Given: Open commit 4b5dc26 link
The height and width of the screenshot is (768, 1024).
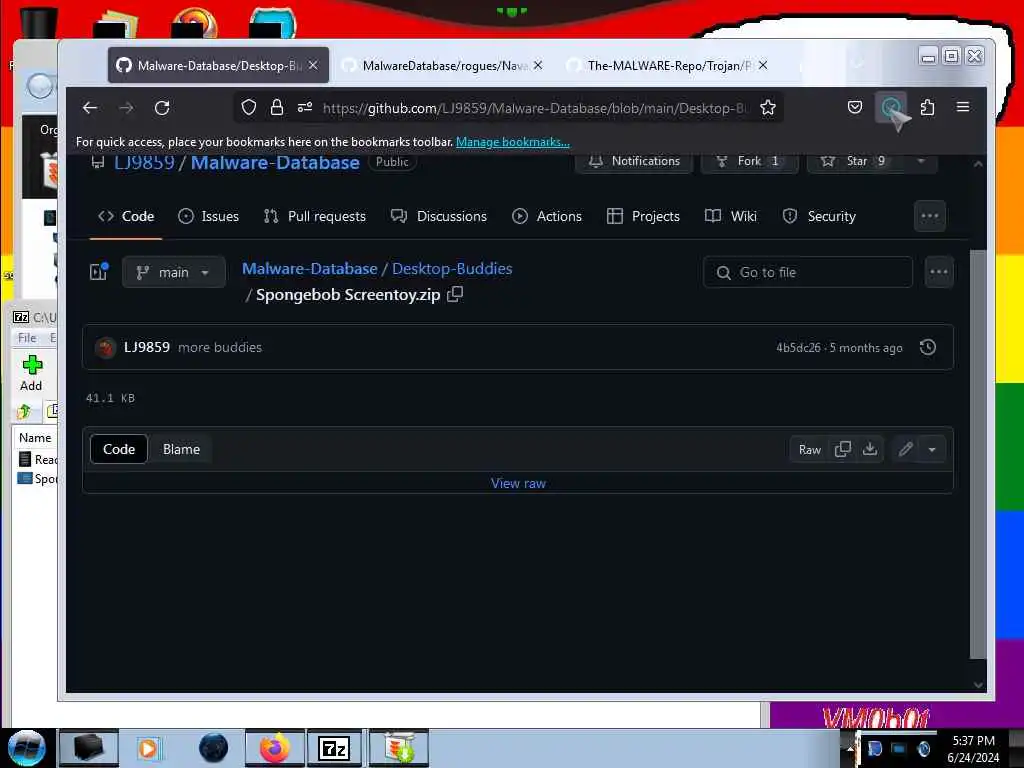Looking at the screenshot, I should click(798, 347).
